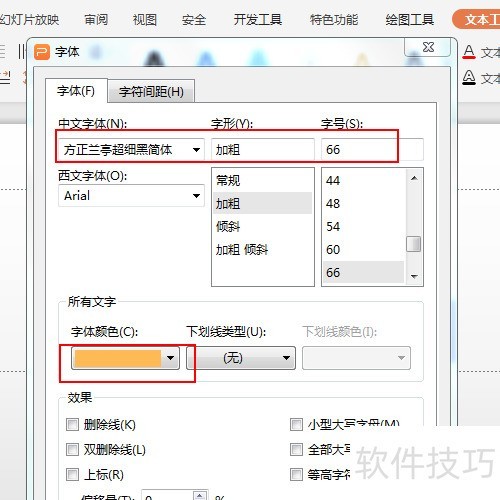Toggle the 全部大写 checkbox
This screenshot has width=500, height=500.
(x=296, y=450)
